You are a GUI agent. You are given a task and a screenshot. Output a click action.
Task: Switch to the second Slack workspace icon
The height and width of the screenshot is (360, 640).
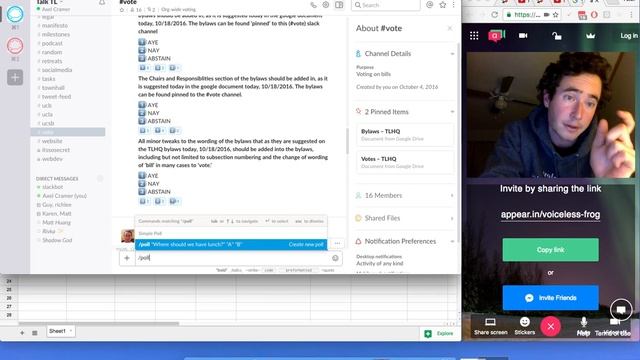(15, 46)
